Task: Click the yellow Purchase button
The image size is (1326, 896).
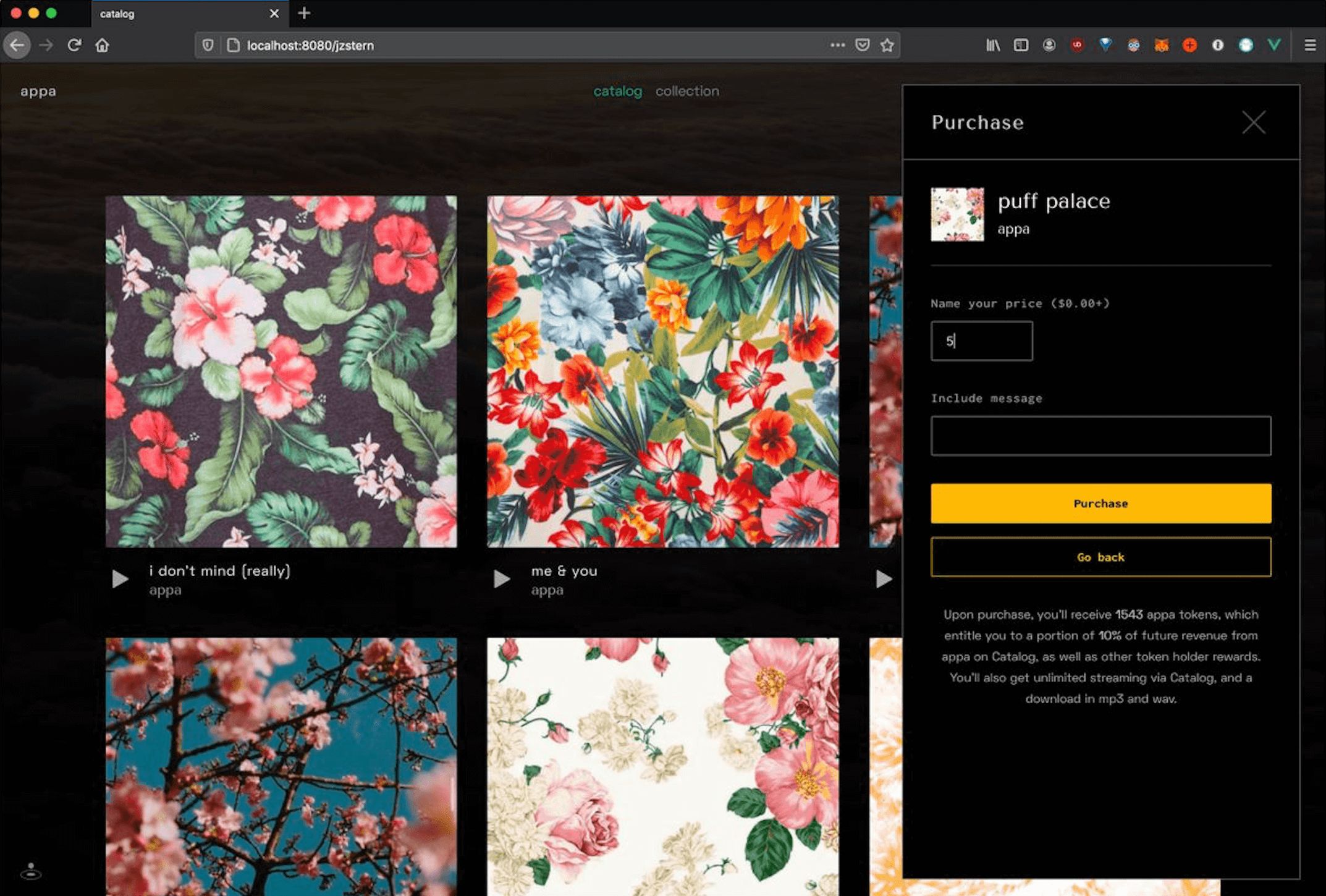Action: 1100,504
